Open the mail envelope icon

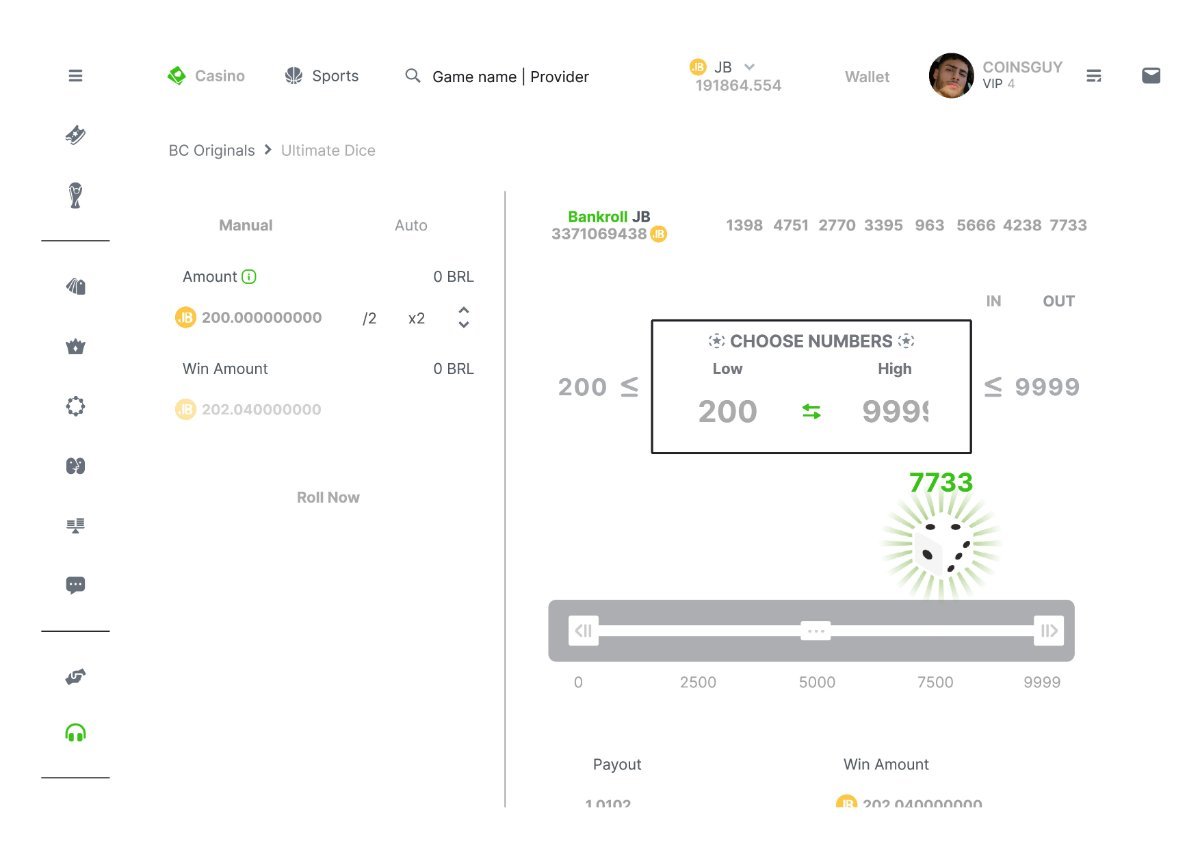click(1151, 76)
